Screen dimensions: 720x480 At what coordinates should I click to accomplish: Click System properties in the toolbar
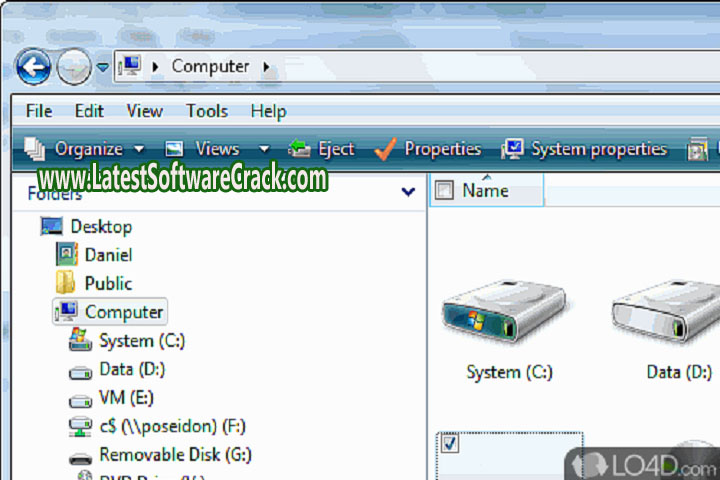[585, 149]
